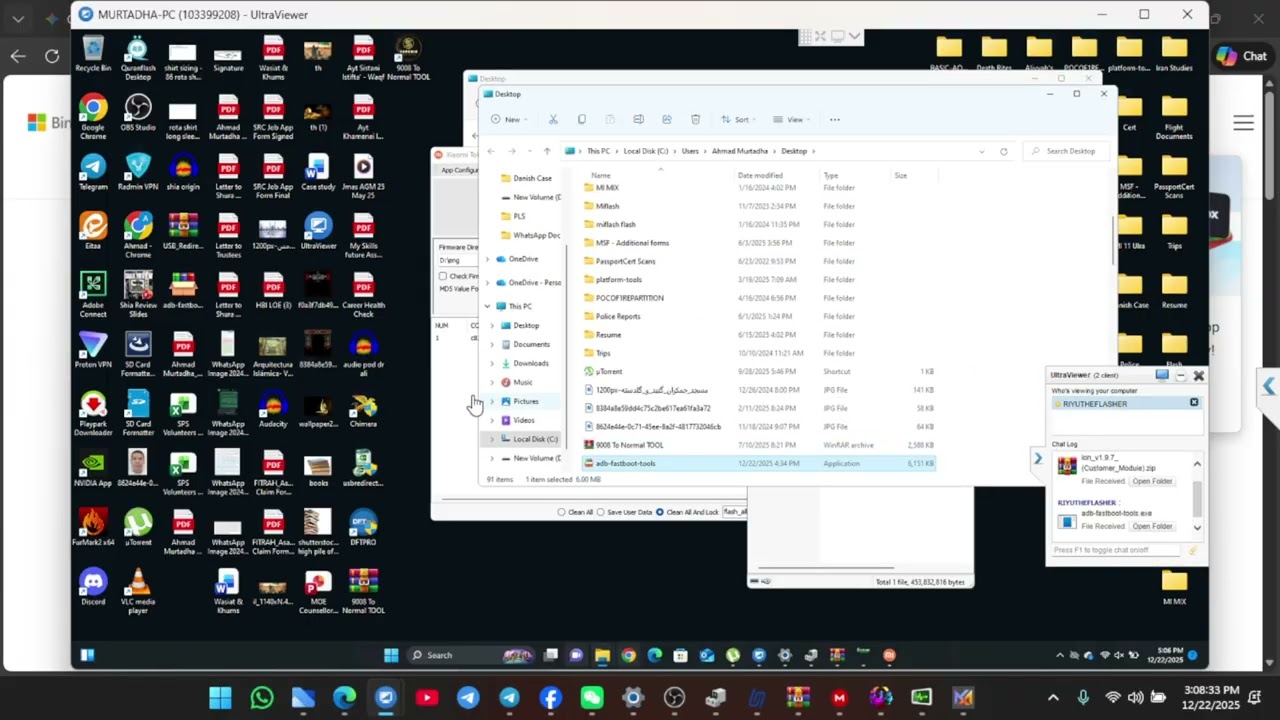Select the platform-tools folder row
Image resolution: width=1280 pixels, height=720 pixels.
coord(760,280)
